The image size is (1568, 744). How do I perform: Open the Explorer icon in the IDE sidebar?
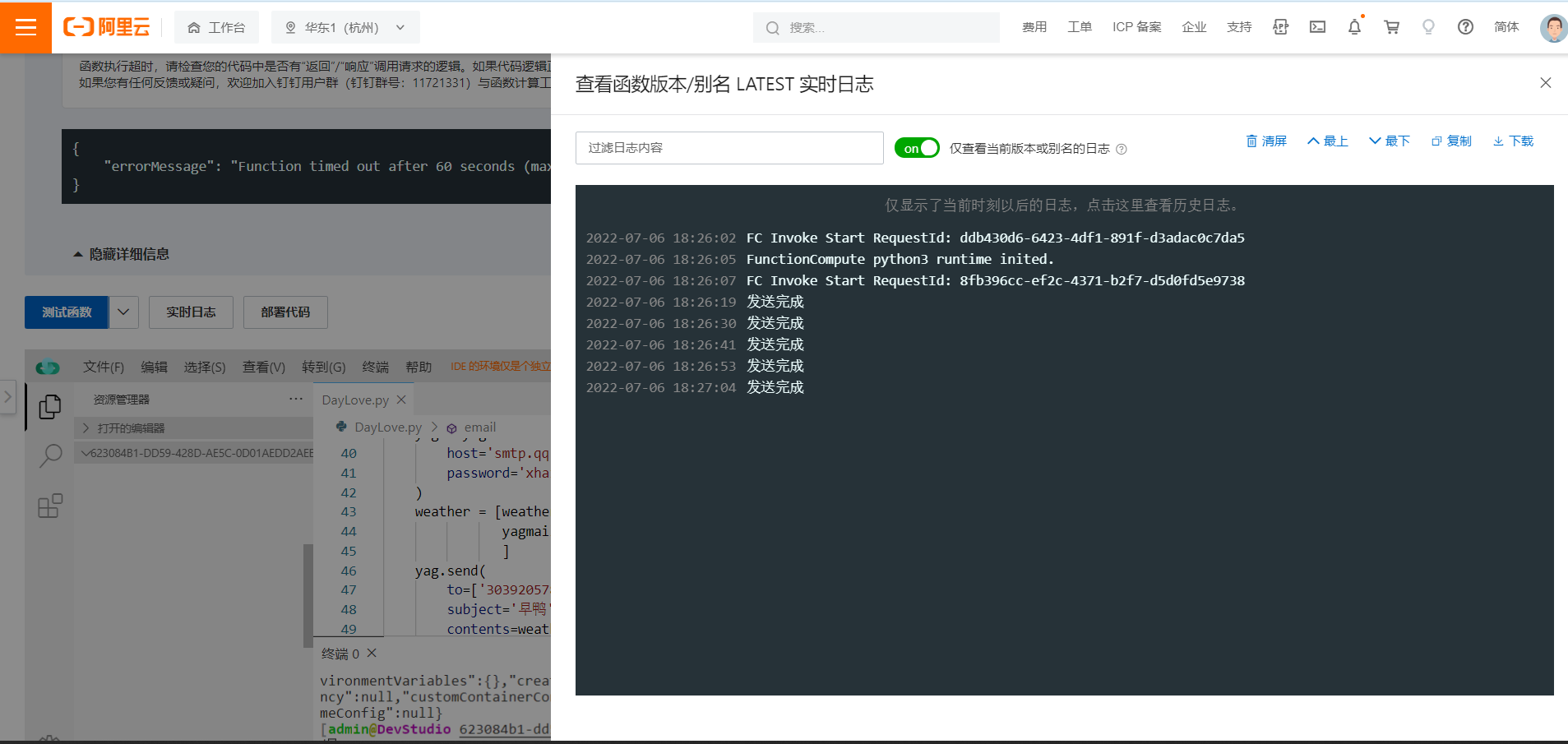(49, 406)
